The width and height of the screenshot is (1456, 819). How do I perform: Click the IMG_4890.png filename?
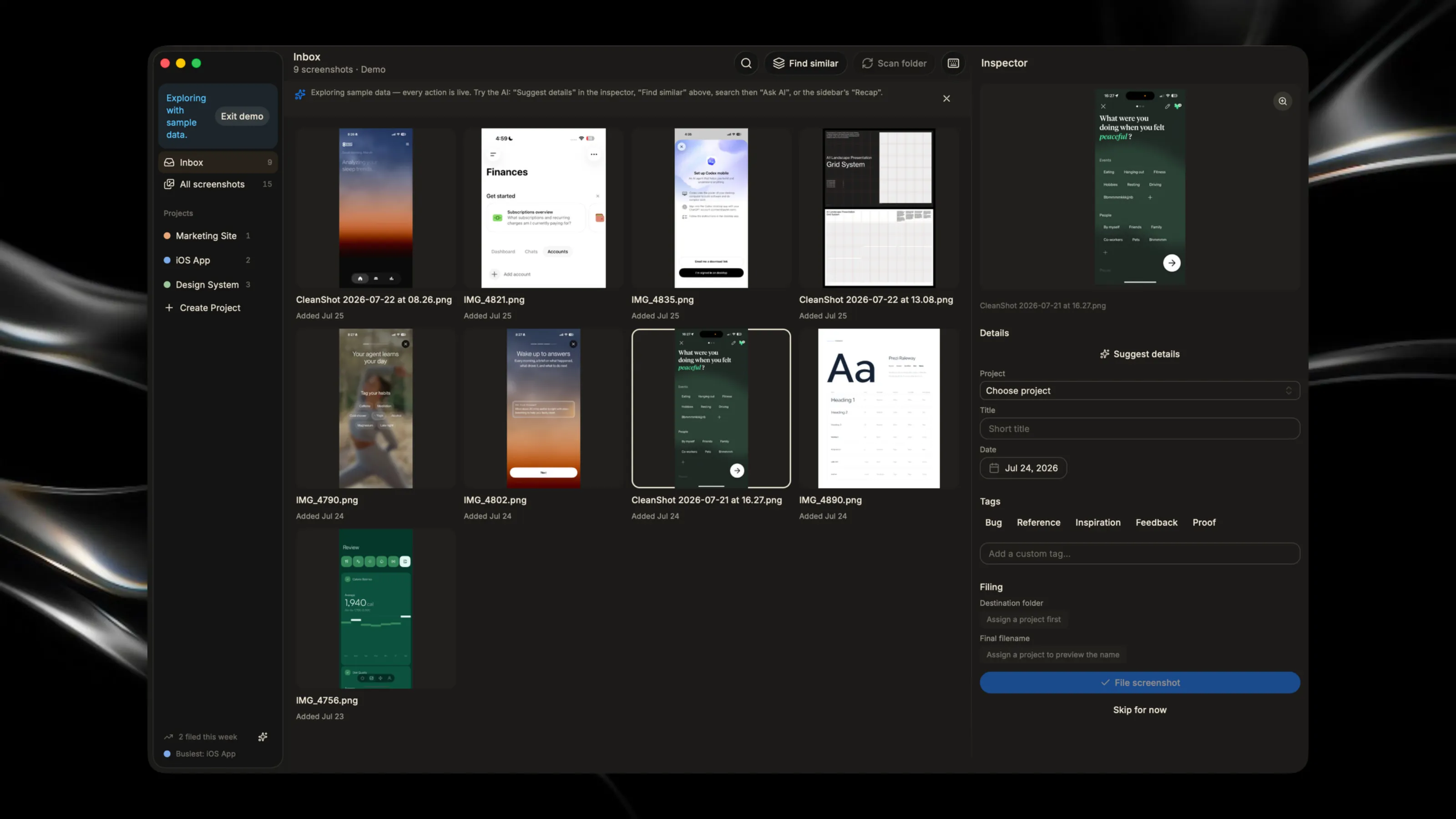point(830,500)
